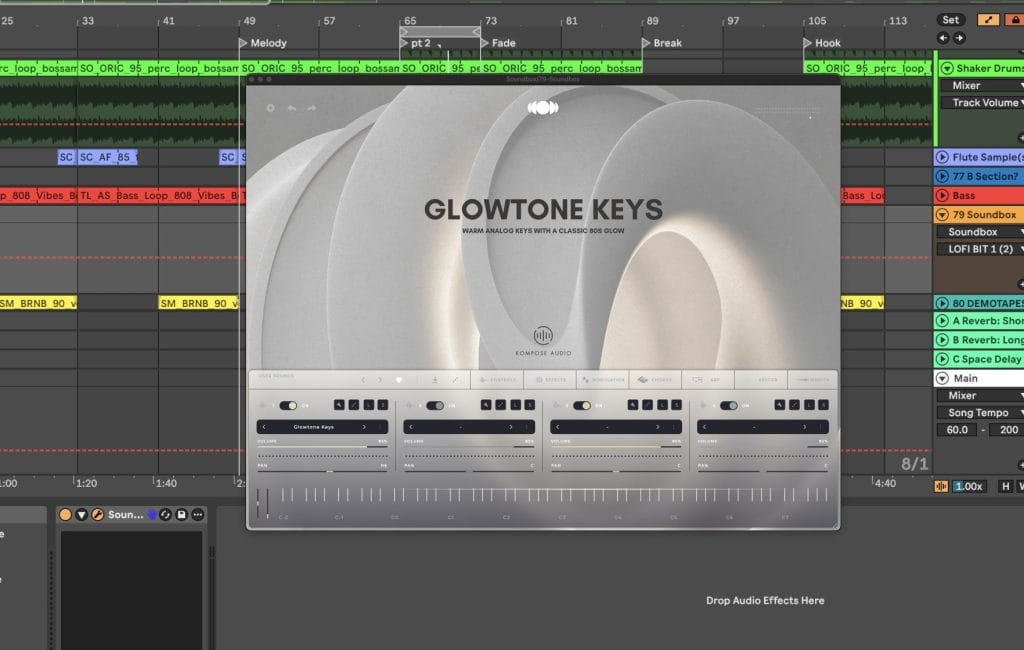Collapse the 79 Soundbox track
The image size is (1024, 650).
click(x=942, y=214)
